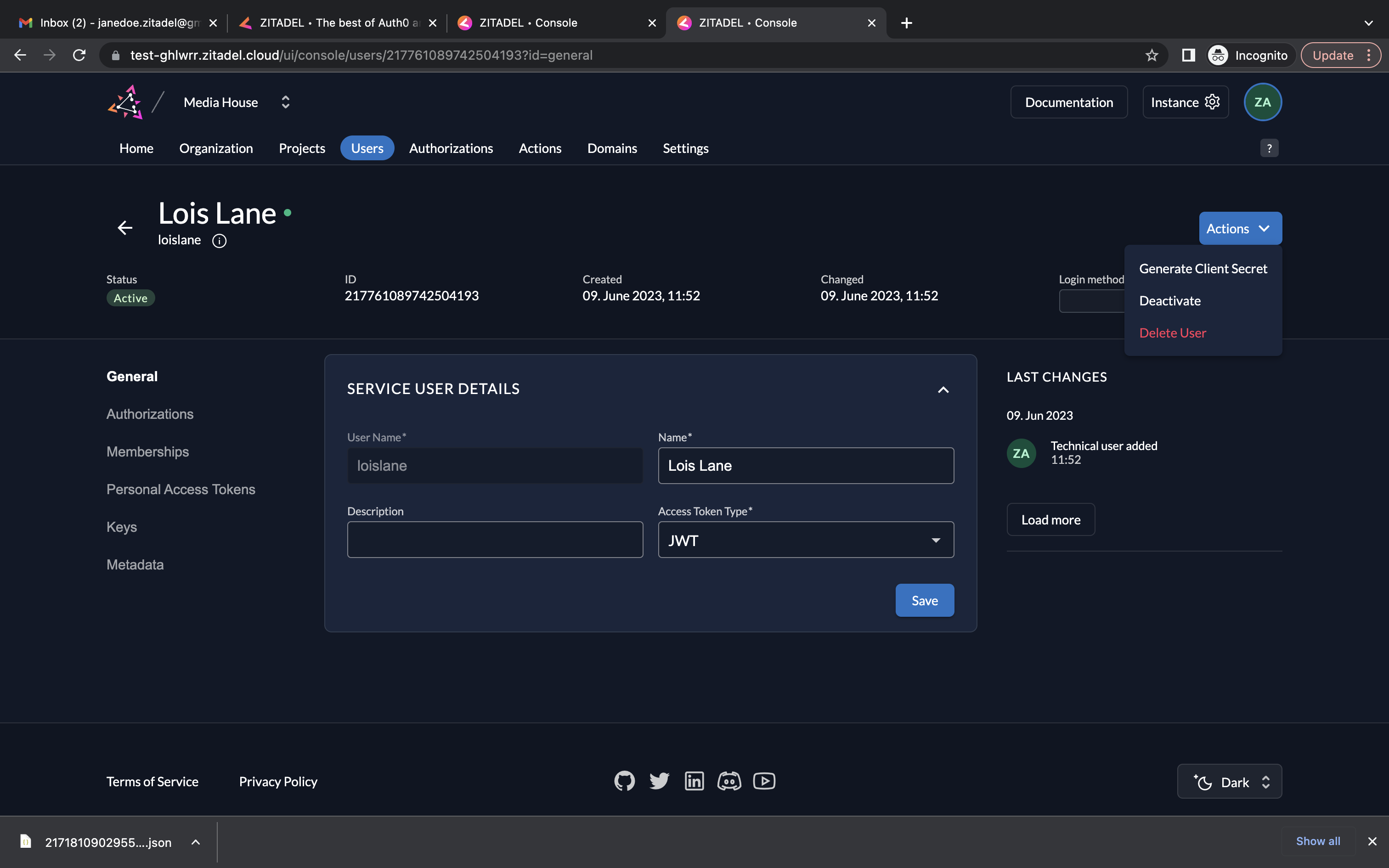Screen dimensions: 1389x868
Task: Click the Users tab in navigation
Action: click(x=367, y=148)
